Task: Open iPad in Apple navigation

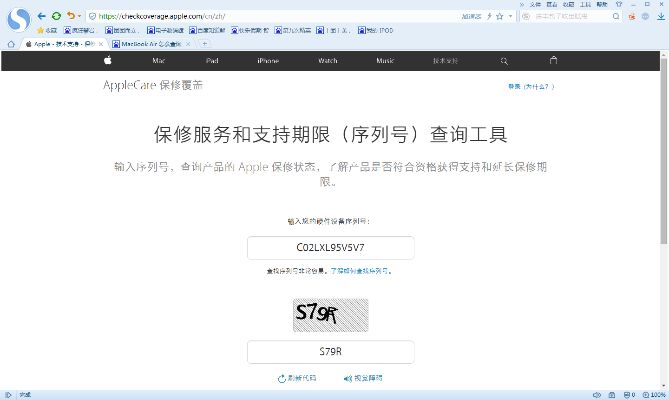Action: [x=212, y=61]
